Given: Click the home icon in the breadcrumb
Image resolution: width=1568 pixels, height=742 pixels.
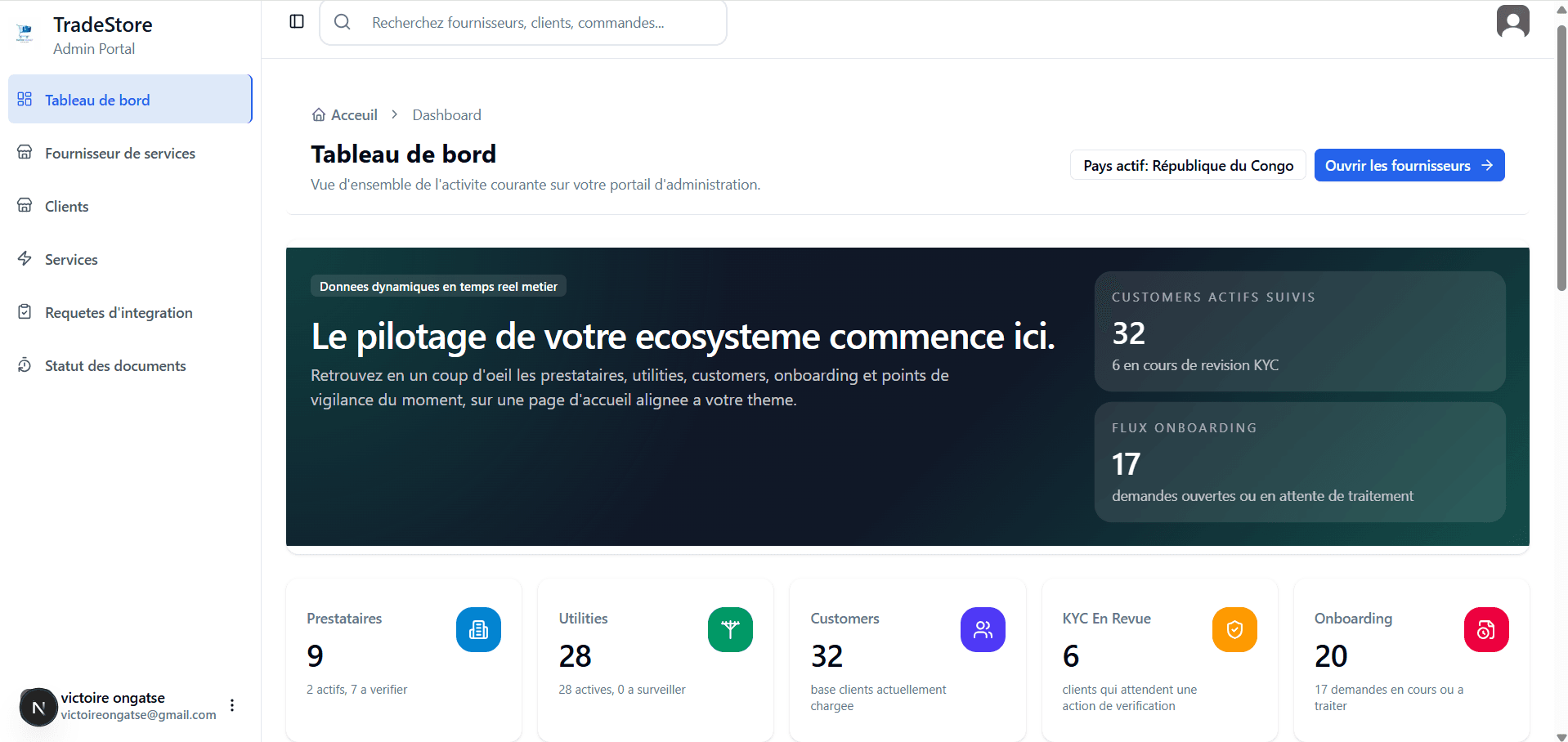Looking at the screenshot, I should [319, 114].
